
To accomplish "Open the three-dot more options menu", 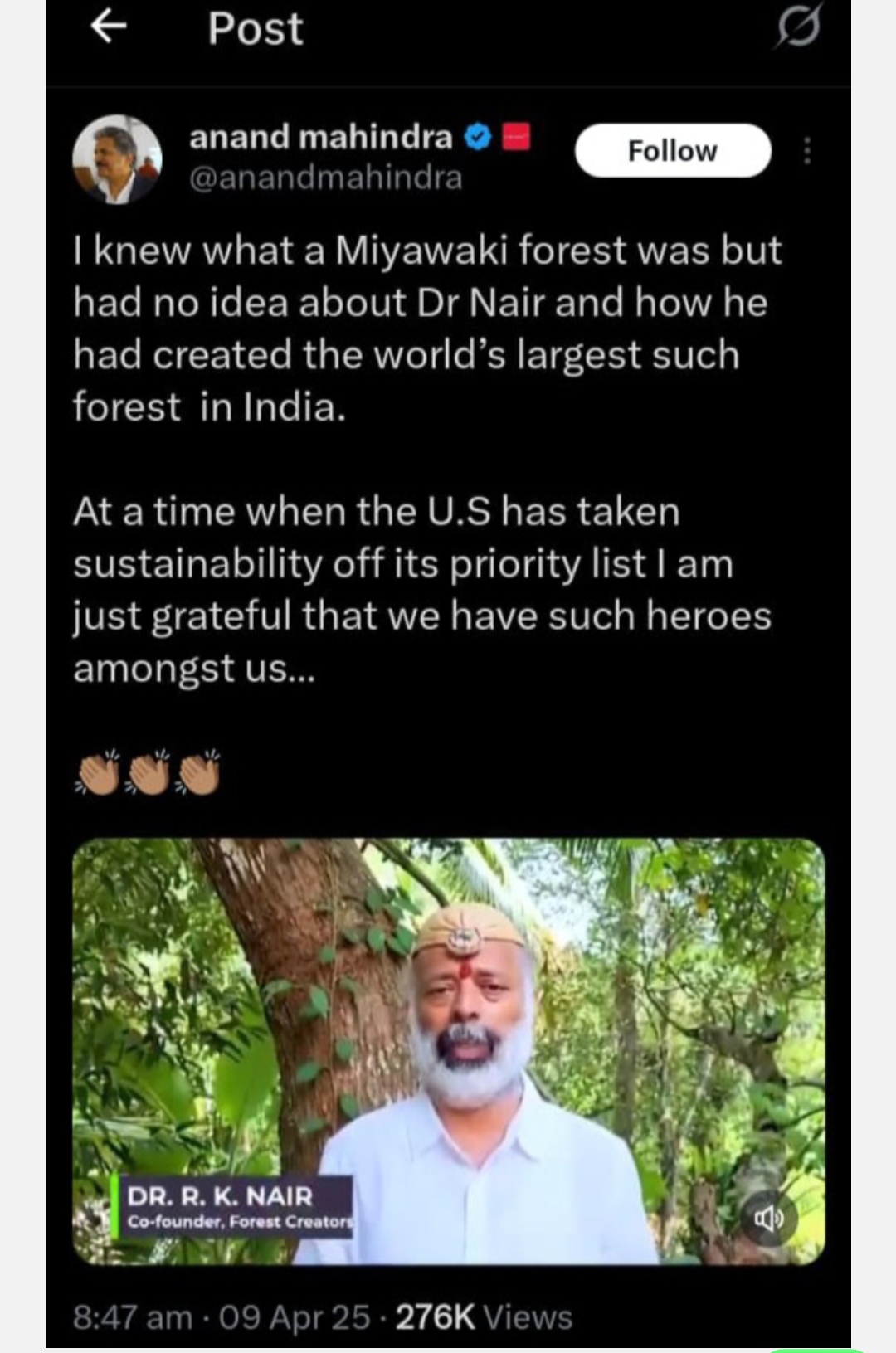I will (x=806, y=151).
